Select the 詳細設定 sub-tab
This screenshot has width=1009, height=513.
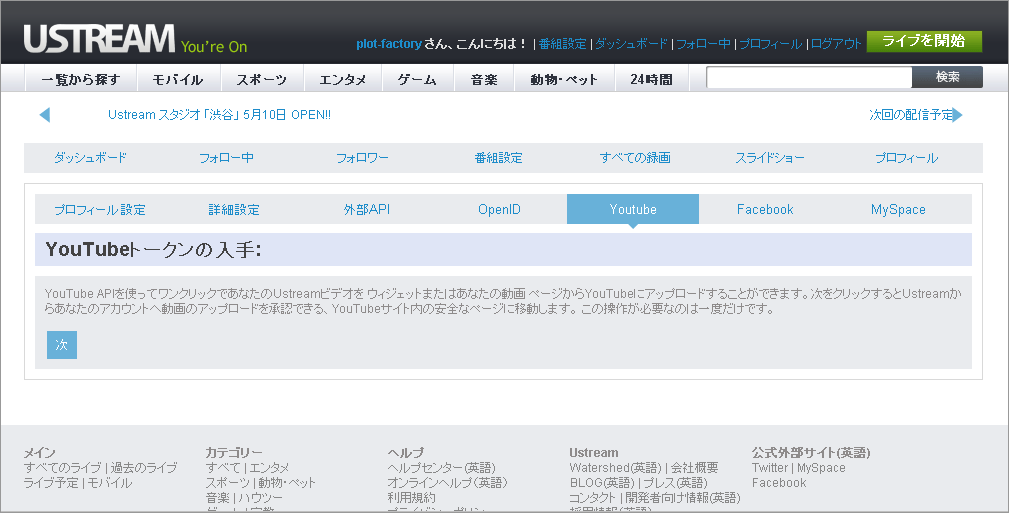pyautogui.click(x=234, y=209)
